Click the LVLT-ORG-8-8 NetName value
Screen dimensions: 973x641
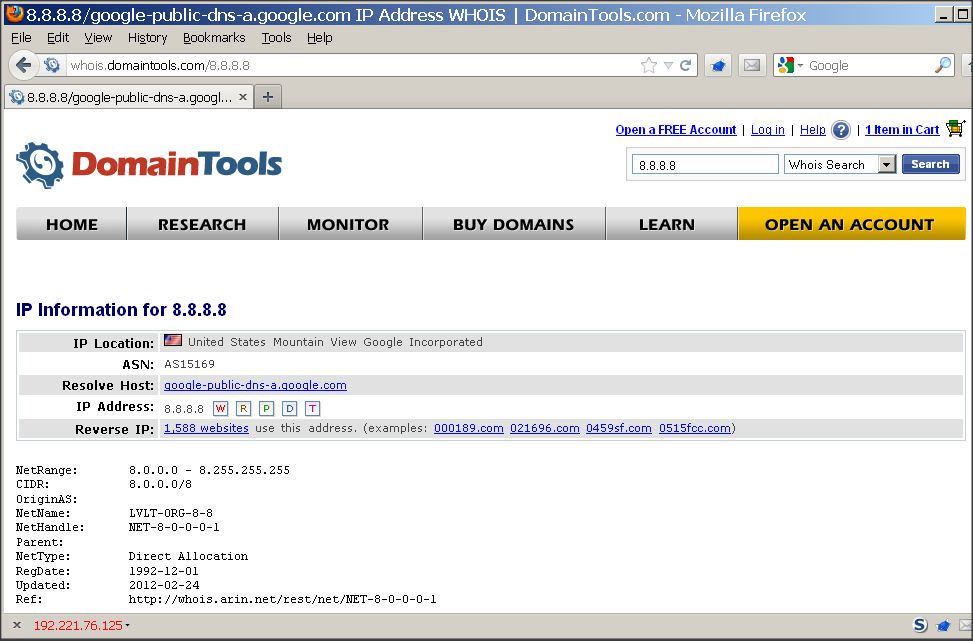coord(171,513)
